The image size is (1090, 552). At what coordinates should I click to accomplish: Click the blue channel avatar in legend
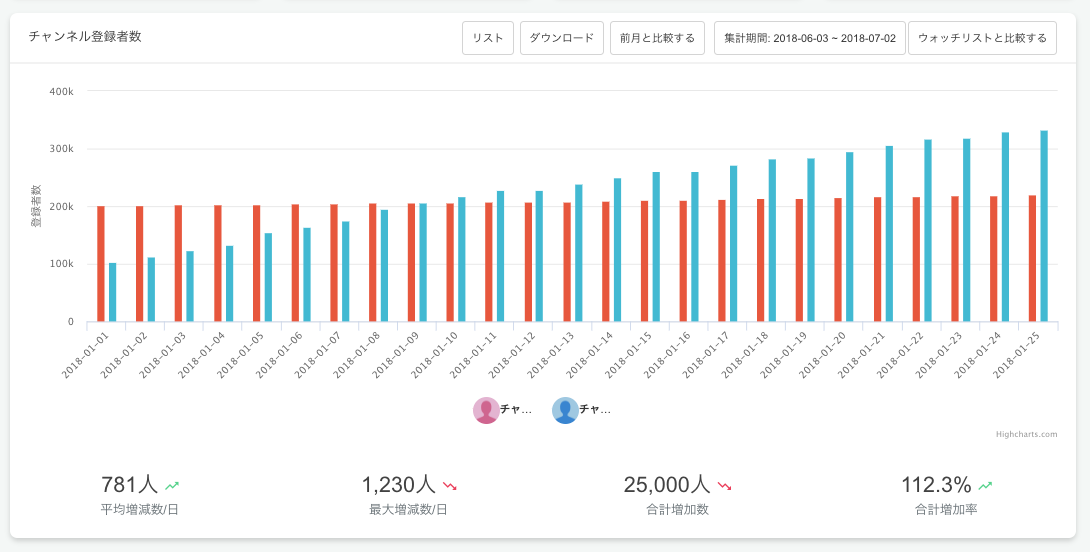(565, 410)
